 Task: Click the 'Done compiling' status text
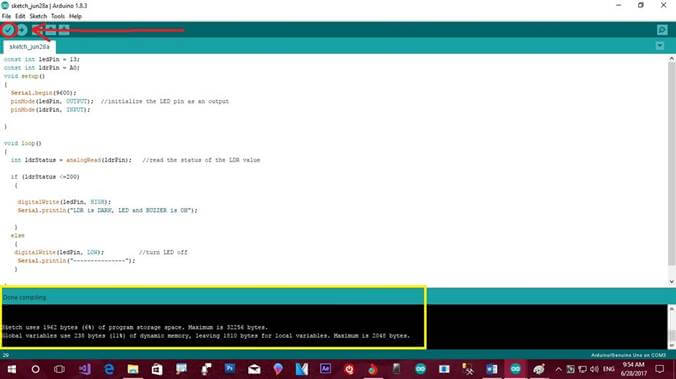[x=25, y=298]
